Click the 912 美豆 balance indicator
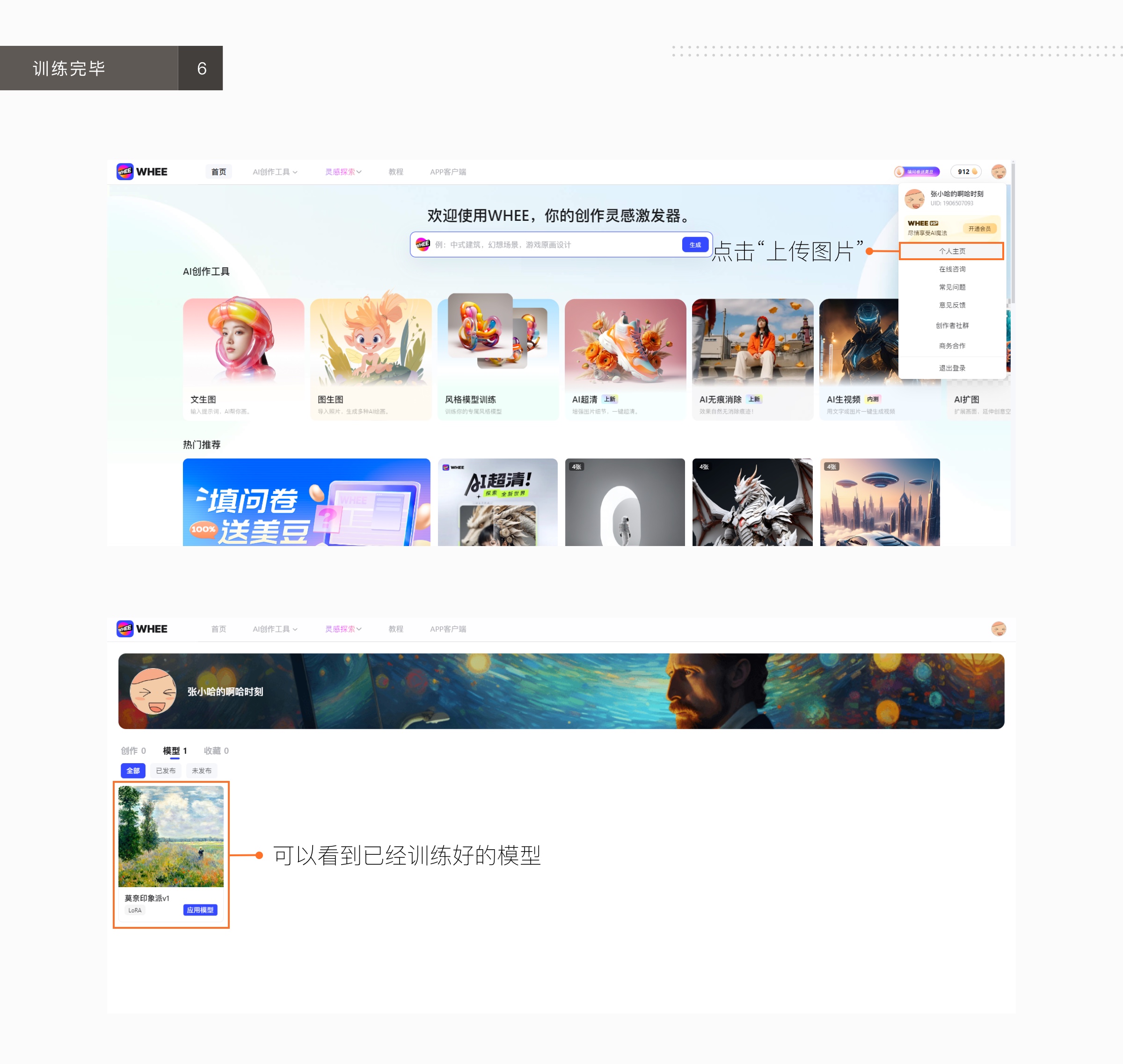 coord(966,171)
